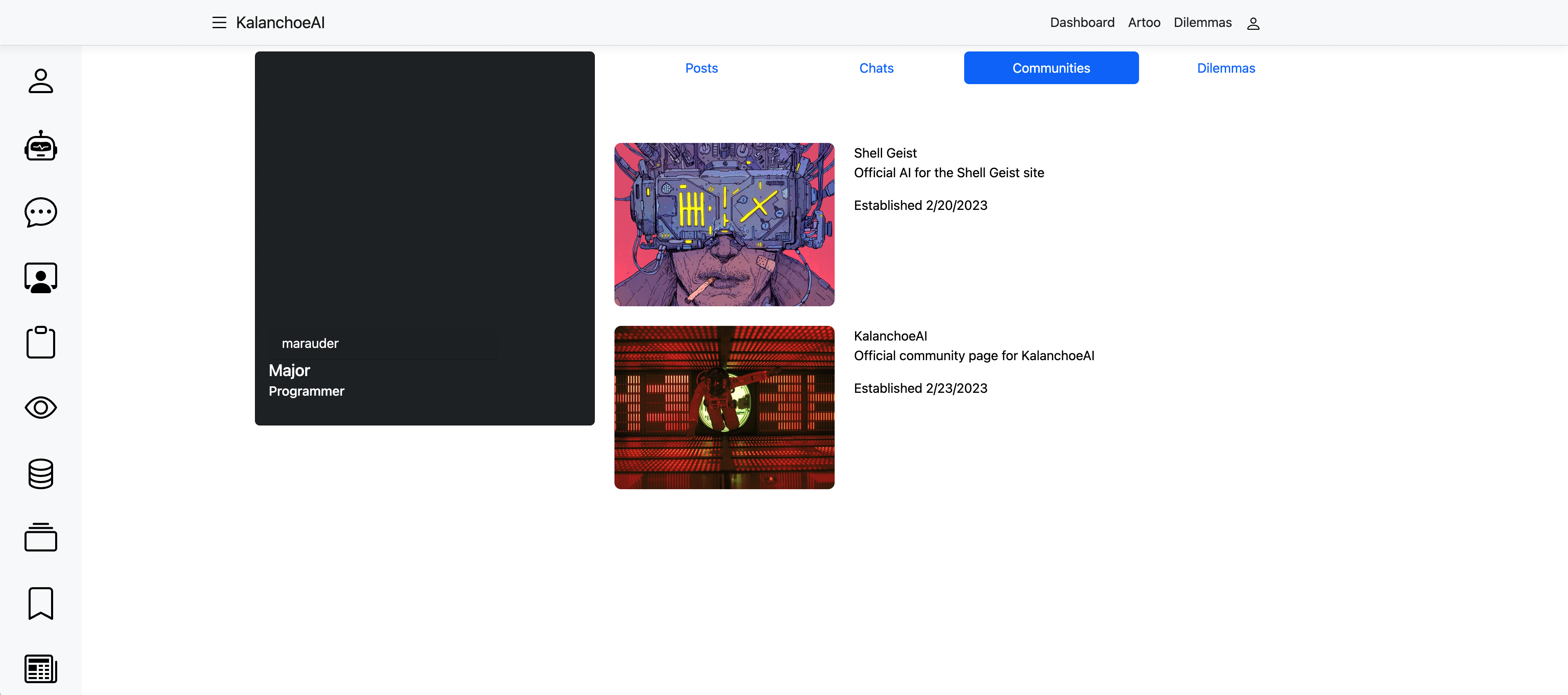Click the newspaper icon in sidebar
Image resolution: width=1568 pixels, height=695 pixels.
click(x=41, y=668)
